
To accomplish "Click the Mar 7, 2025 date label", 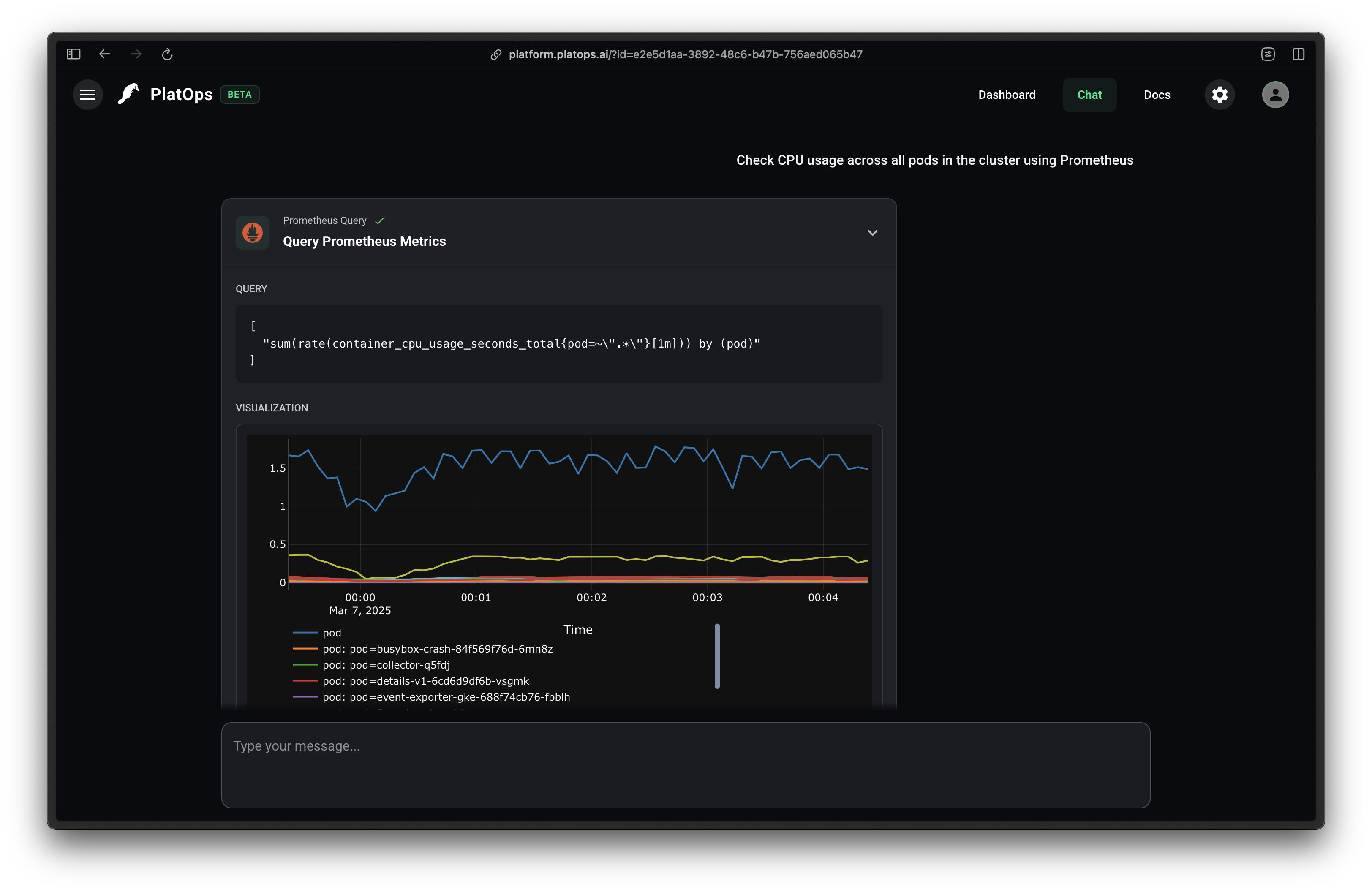I will point(360,611).
